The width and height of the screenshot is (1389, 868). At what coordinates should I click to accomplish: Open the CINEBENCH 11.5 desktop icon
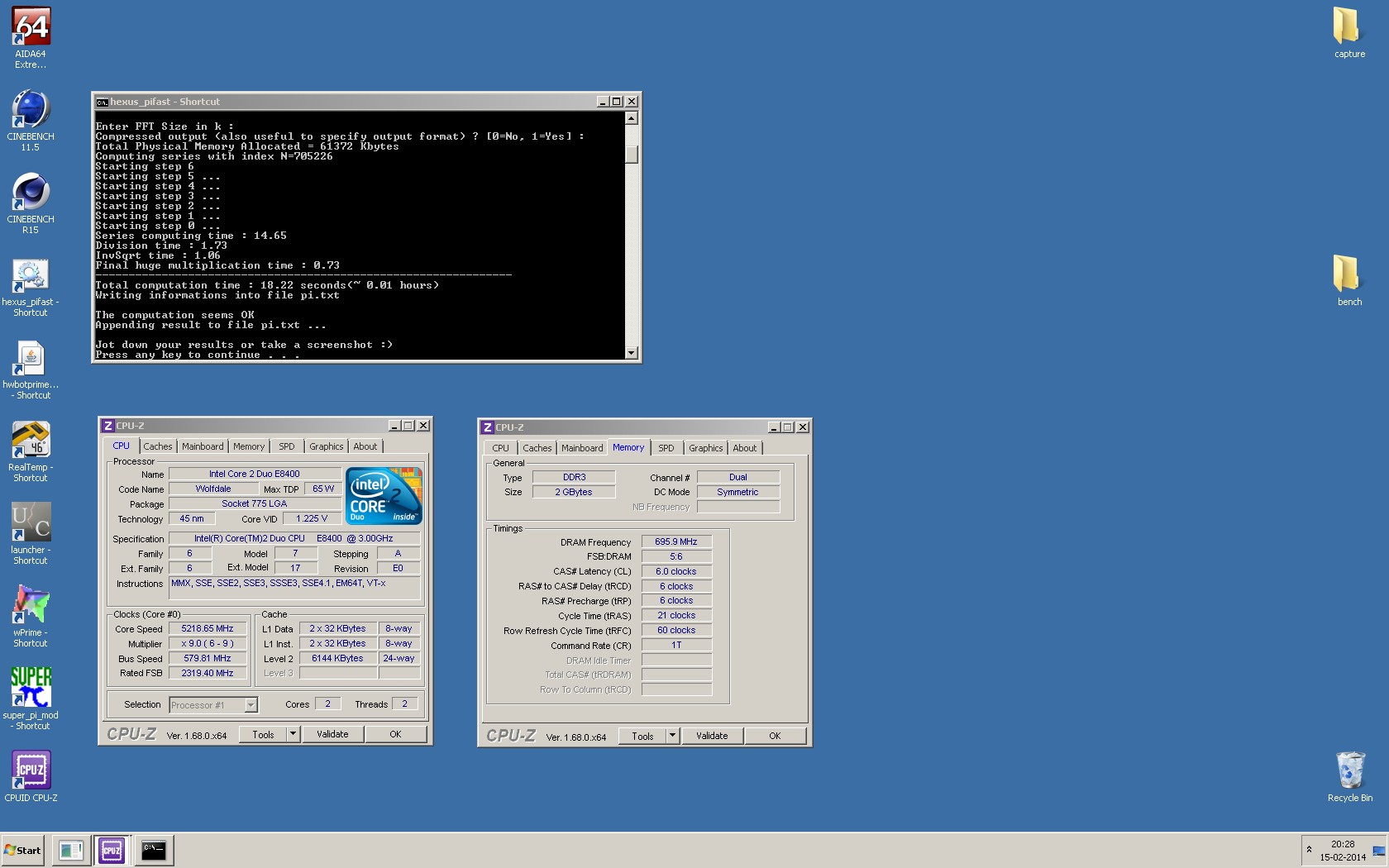(31, 121)
